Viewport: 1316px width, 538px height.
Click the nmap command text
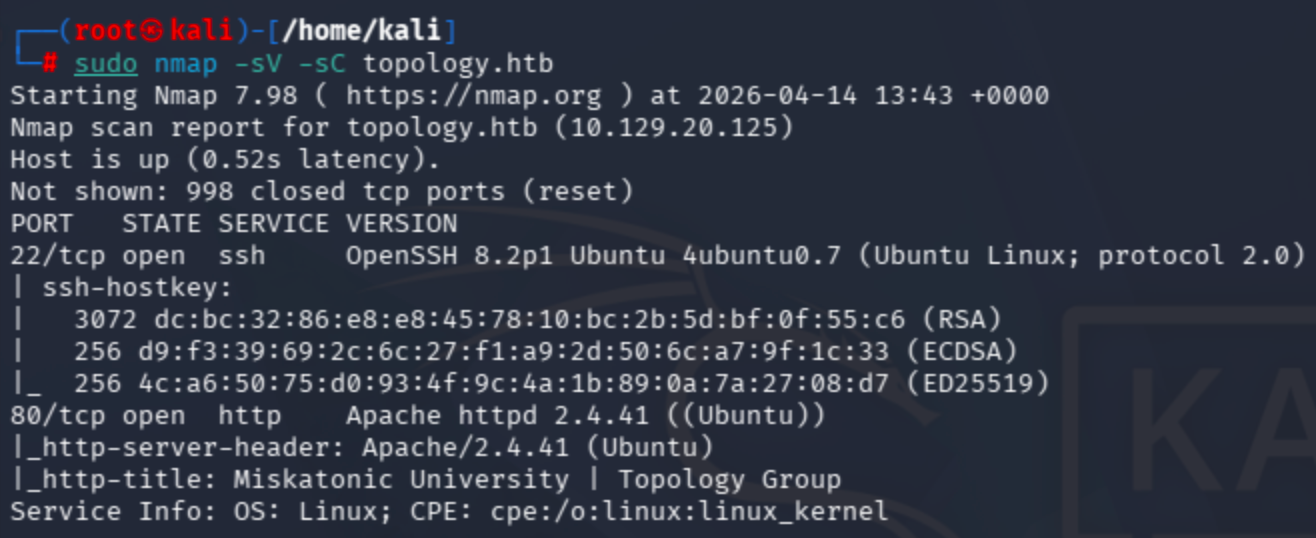tap(185, 64)
